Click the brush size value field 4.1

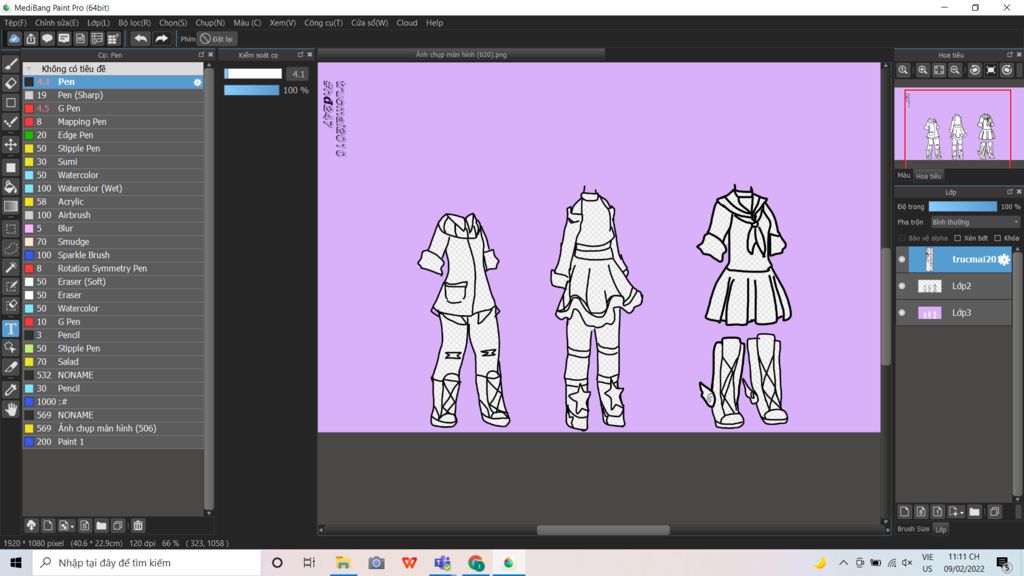click(x=298, y=74)
